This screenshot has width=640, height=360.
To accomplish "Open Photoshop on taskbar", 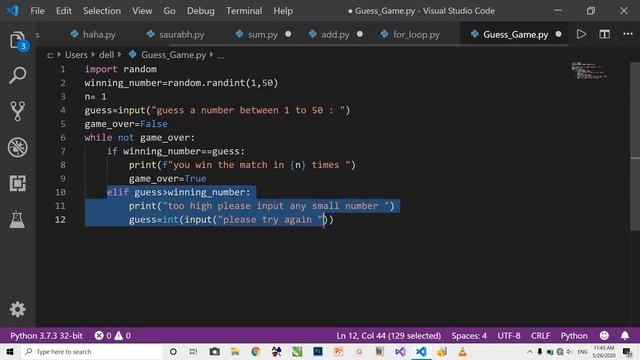I will point(318,351).
